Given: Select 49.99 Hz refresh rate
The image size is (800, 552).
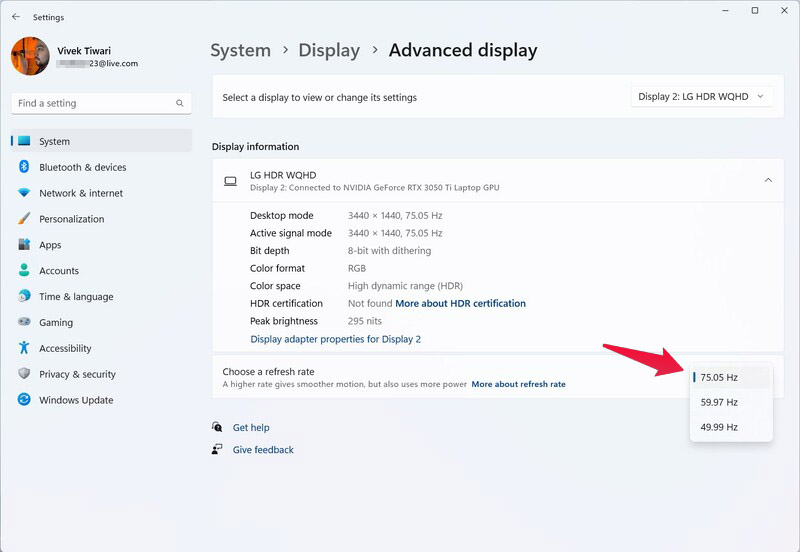Looking at the screenshot, I should click(731, 427).
